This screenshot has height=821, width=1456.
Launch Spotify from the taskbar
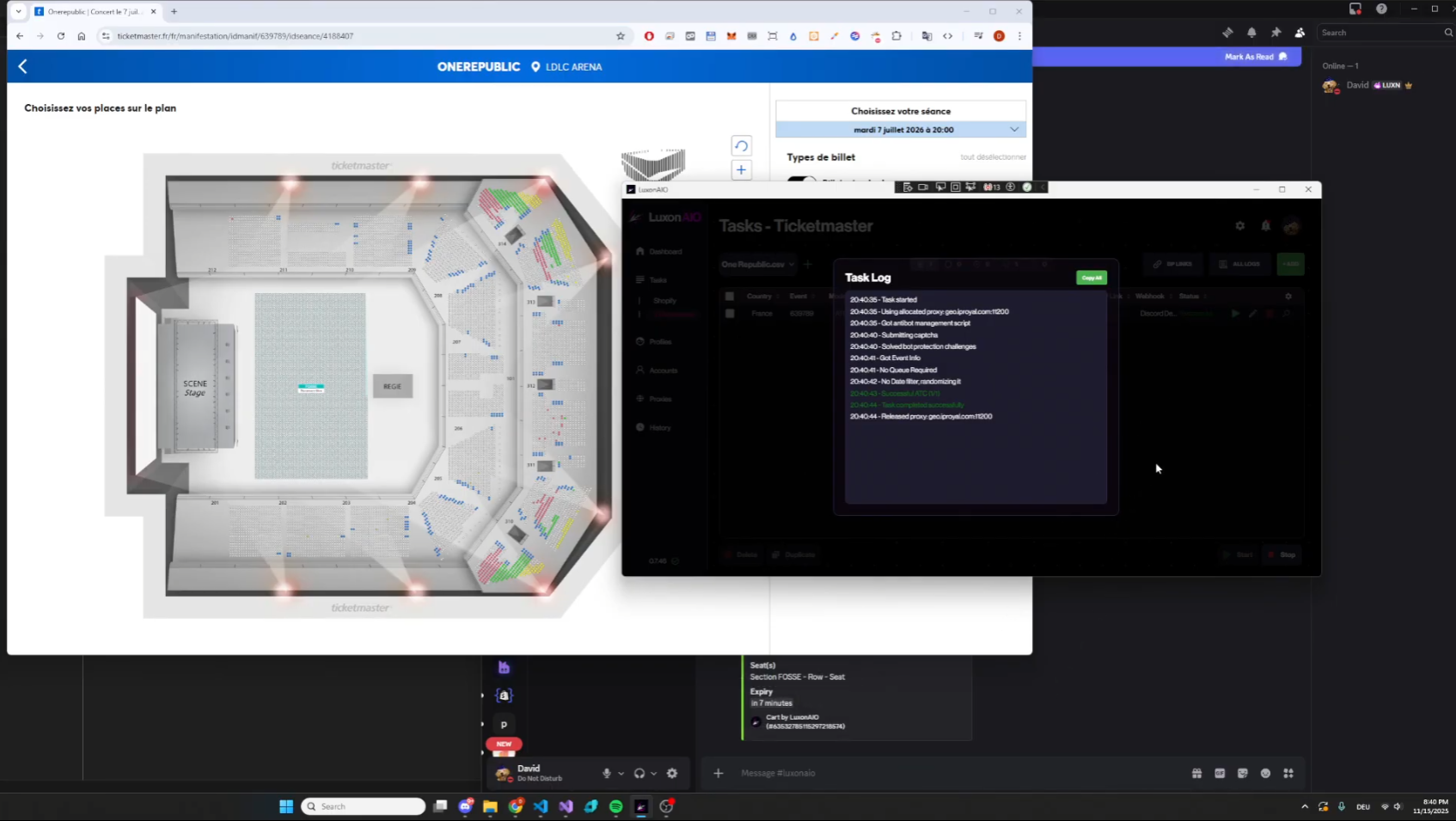616,806
